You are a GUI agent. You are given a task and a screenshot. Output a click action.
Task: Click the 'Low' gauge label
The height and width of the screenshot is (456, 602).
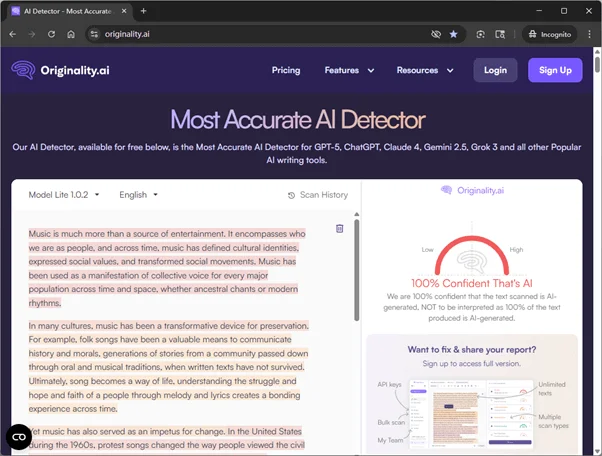click(x=427, y=249)
